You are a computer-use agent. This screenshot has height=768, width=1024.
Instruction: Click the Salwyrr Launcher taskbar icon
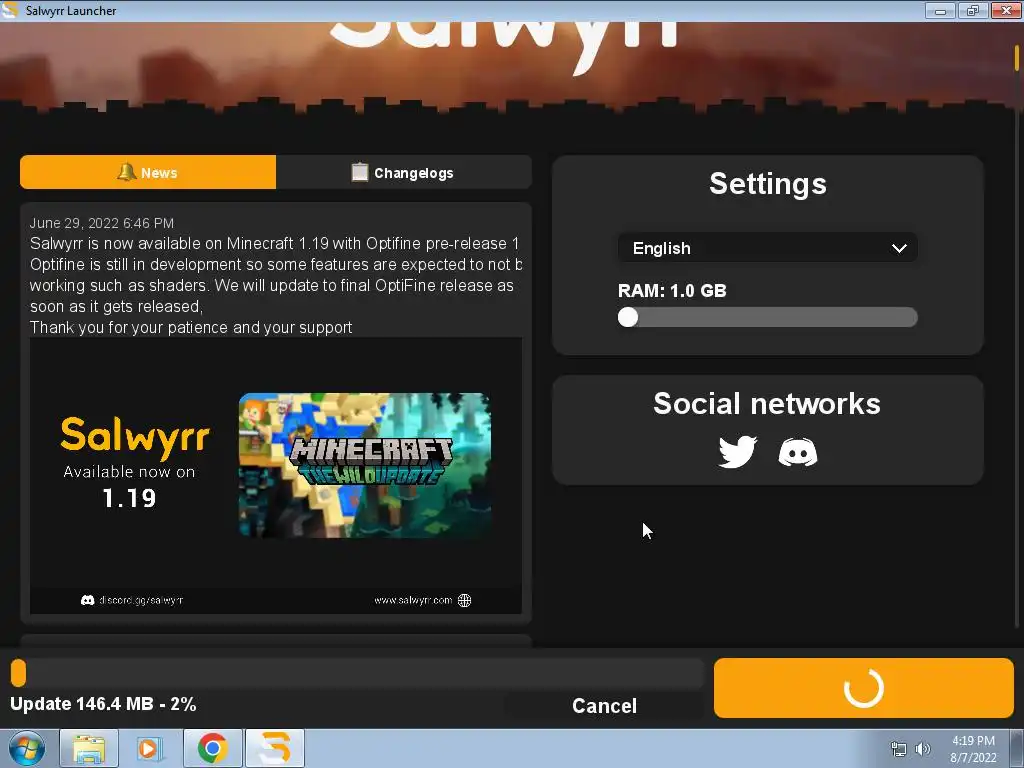(275, 748)
